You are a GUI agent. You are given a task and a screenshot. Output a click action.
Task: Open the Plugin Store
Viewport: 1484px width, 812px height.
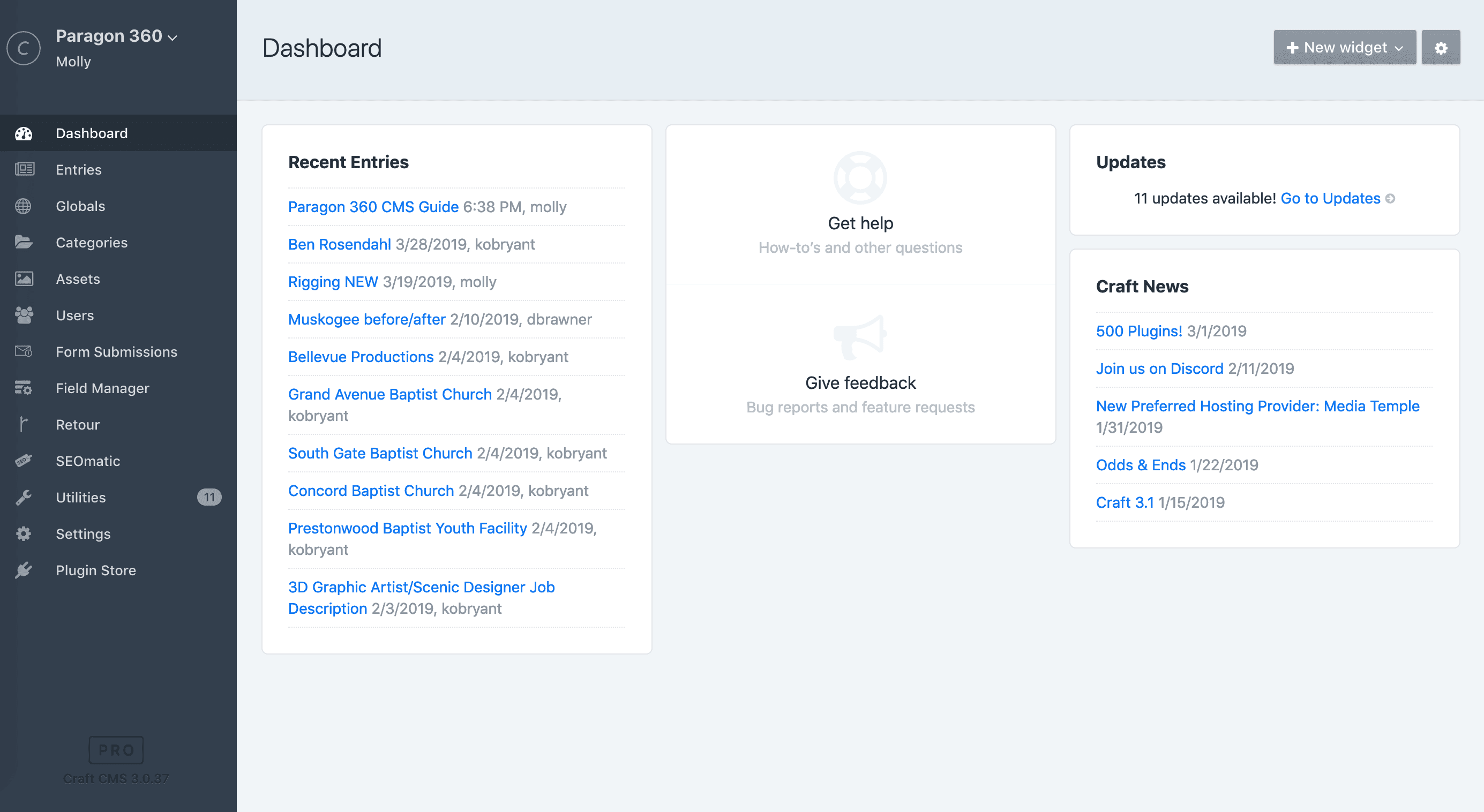point(118,570)
